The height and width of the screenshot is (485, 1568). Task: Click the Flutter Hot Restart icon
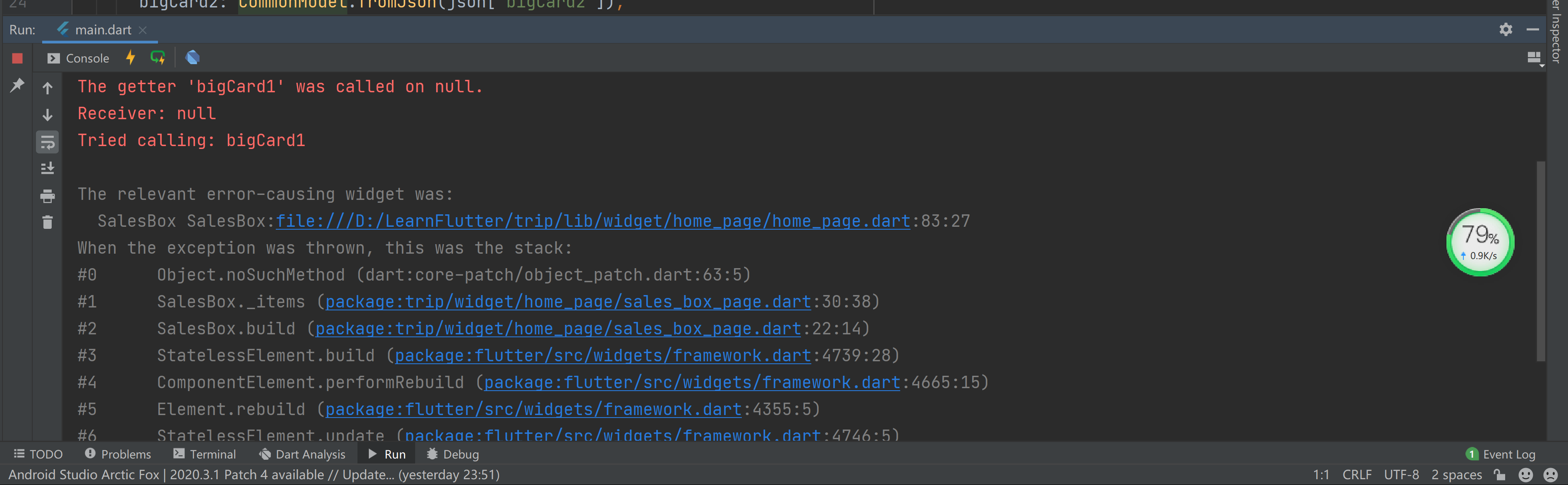coord(158,58)
